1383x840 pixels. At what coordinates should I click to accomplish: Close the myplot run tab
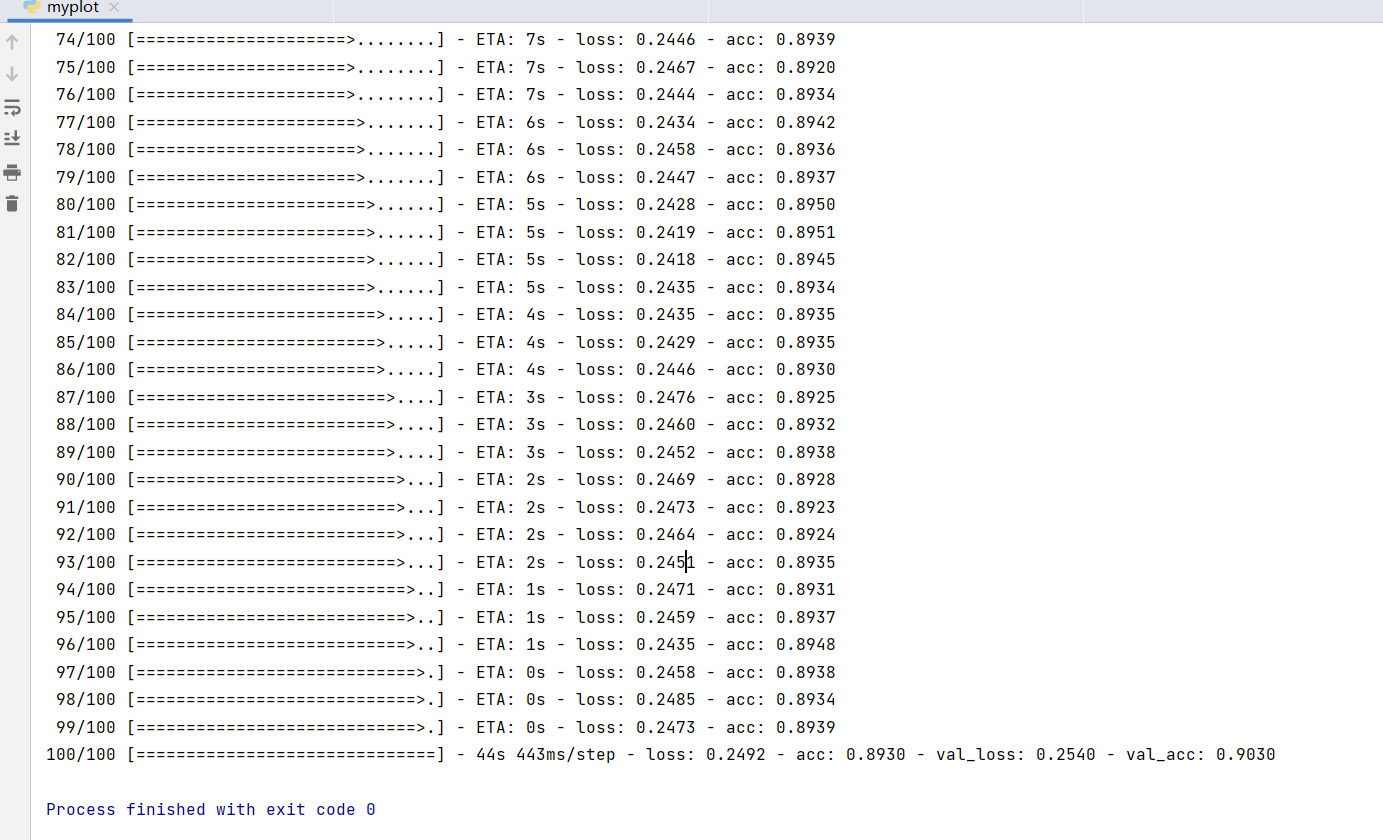click(x=114, y=8)
